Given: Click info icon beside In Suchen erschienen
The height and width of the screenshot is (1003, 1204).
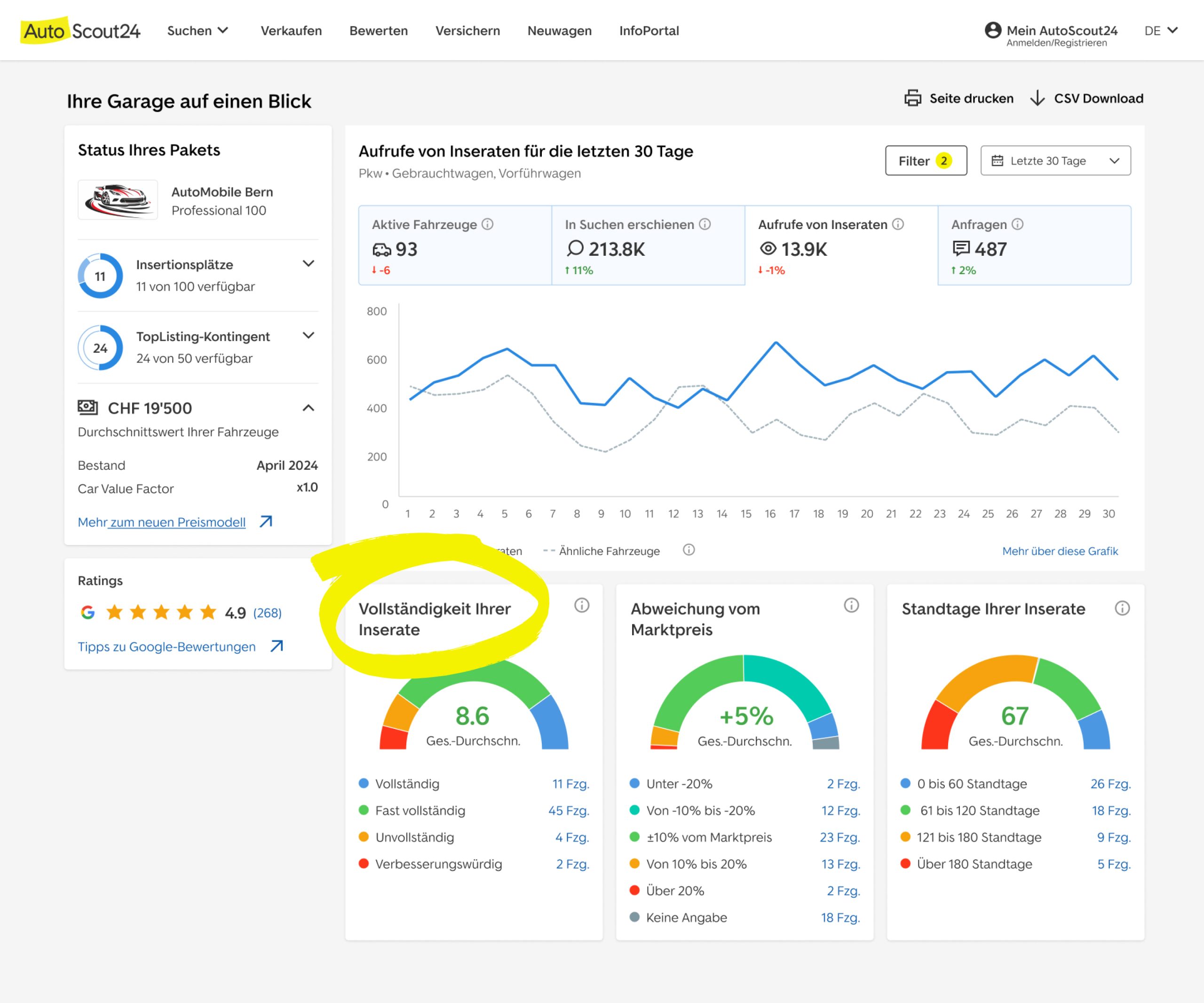Looking at the screenshot, I should tap(705, 224).
